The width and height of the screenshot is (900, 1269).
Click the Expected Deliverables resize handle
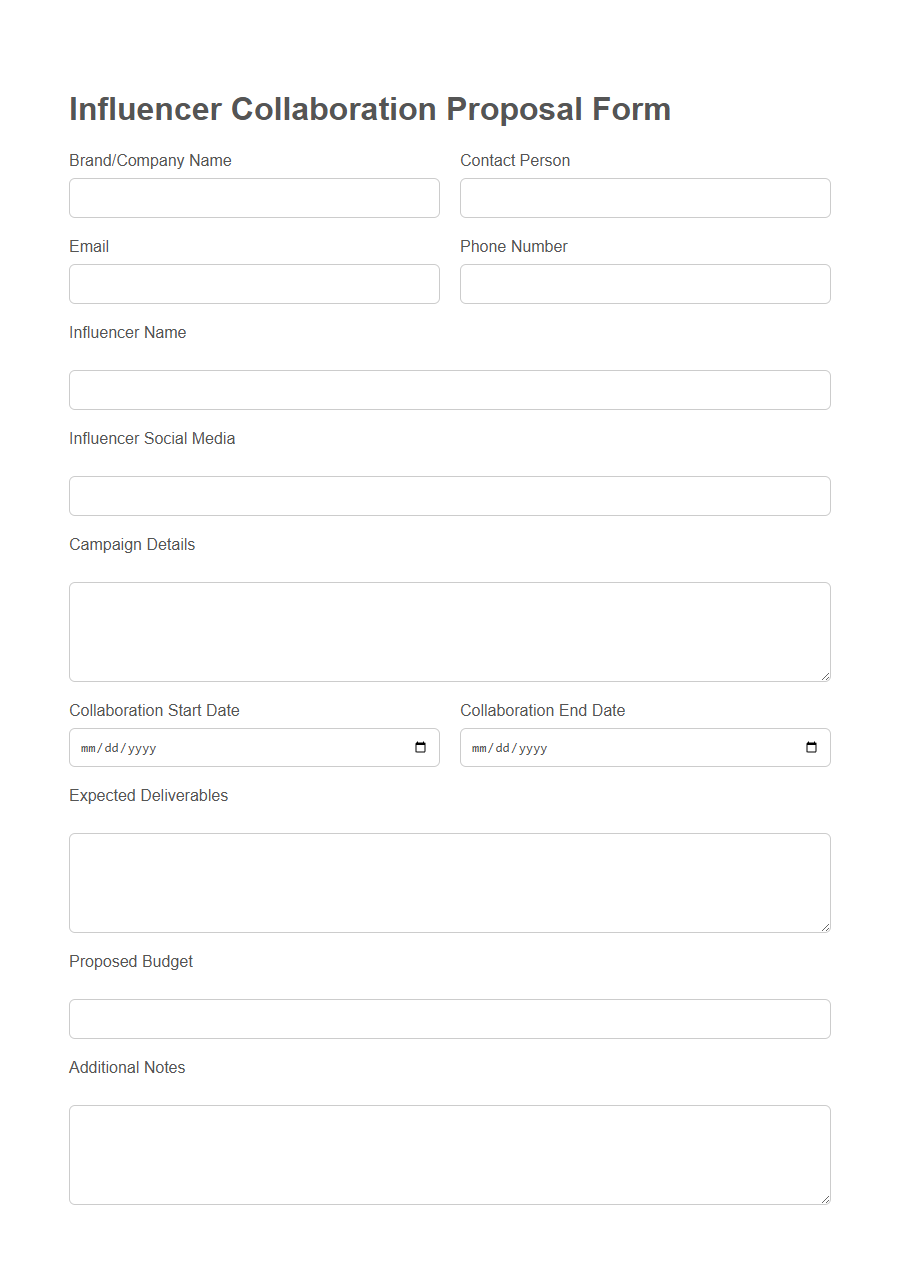pos(826,929)
